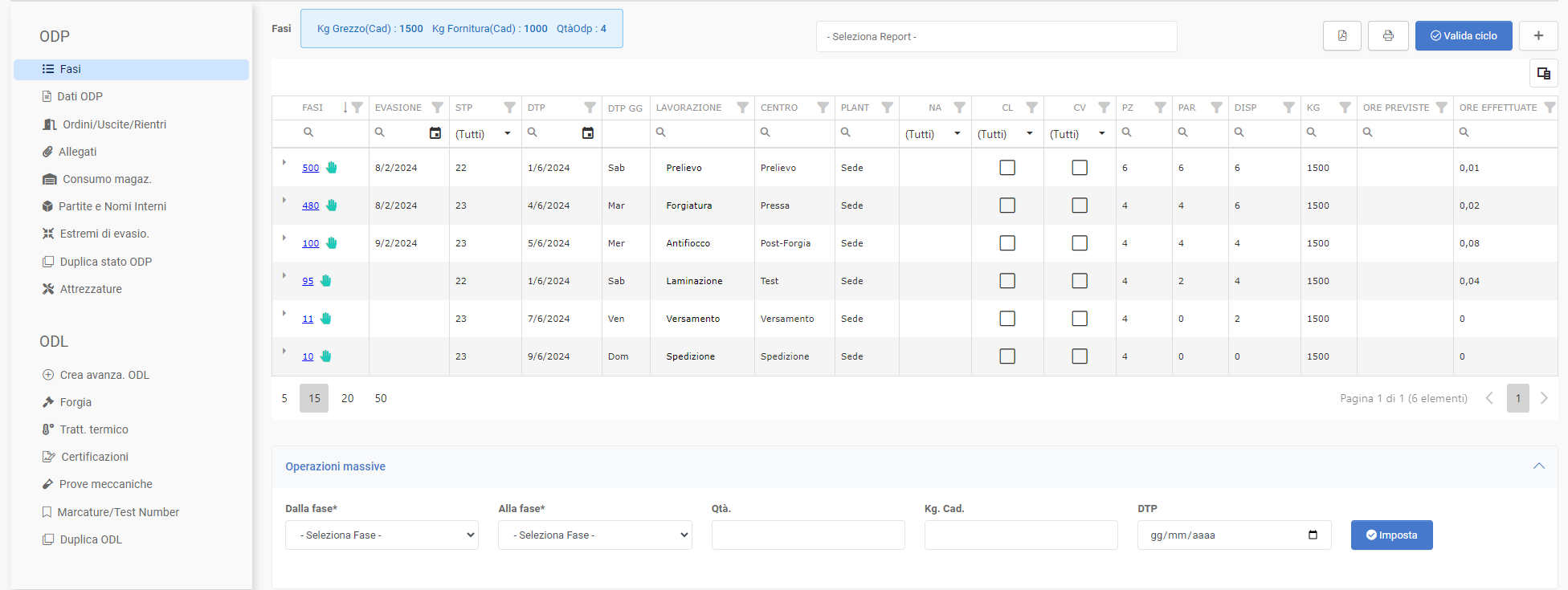
Task: Click the hand icon next to phase 11
Action: click(x=325, y=319)
